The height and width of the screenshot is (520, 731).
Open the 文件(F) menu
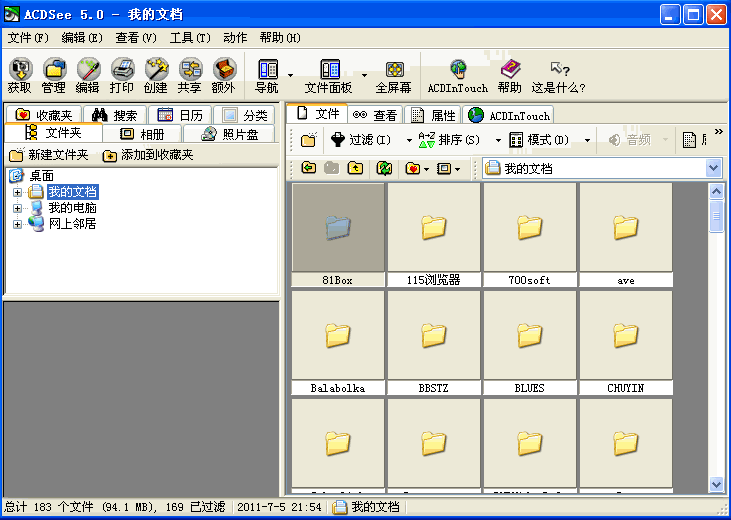[28, 38]
